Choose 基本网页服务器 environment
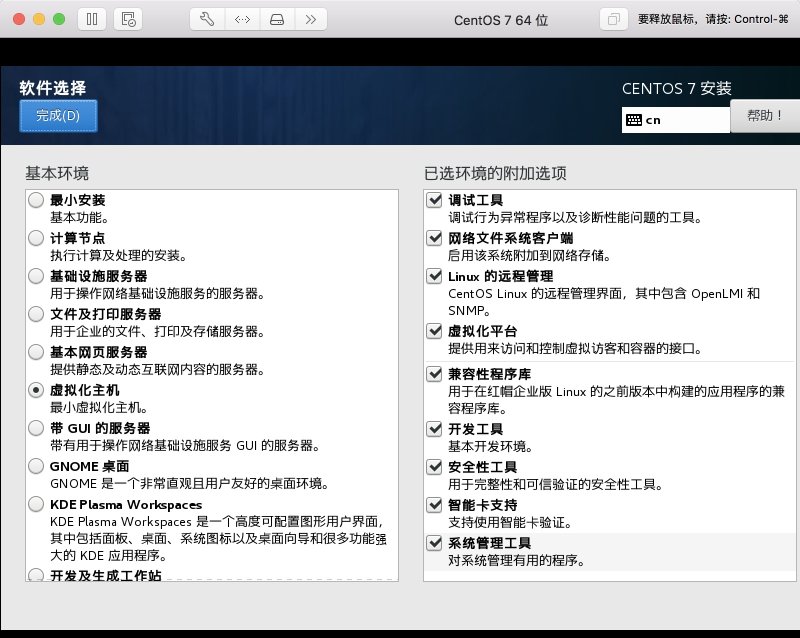Viewport: 800px width, 638px height. coord(36,352)
